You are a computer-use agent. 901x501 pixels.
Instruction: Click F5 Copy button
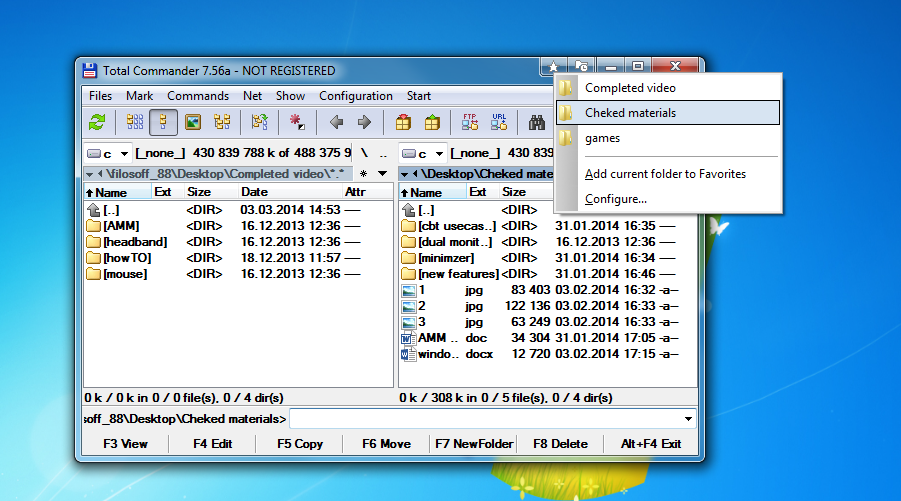click(x=299, y=444)
